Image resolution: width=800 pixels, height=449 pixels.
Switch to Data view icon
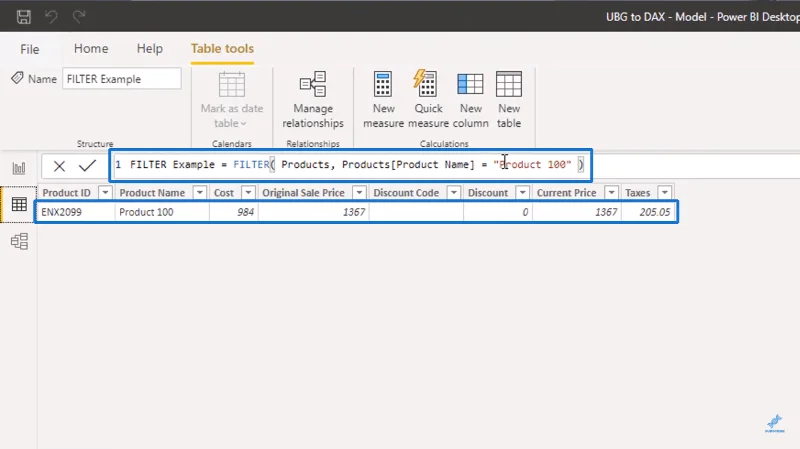point(19,204)
